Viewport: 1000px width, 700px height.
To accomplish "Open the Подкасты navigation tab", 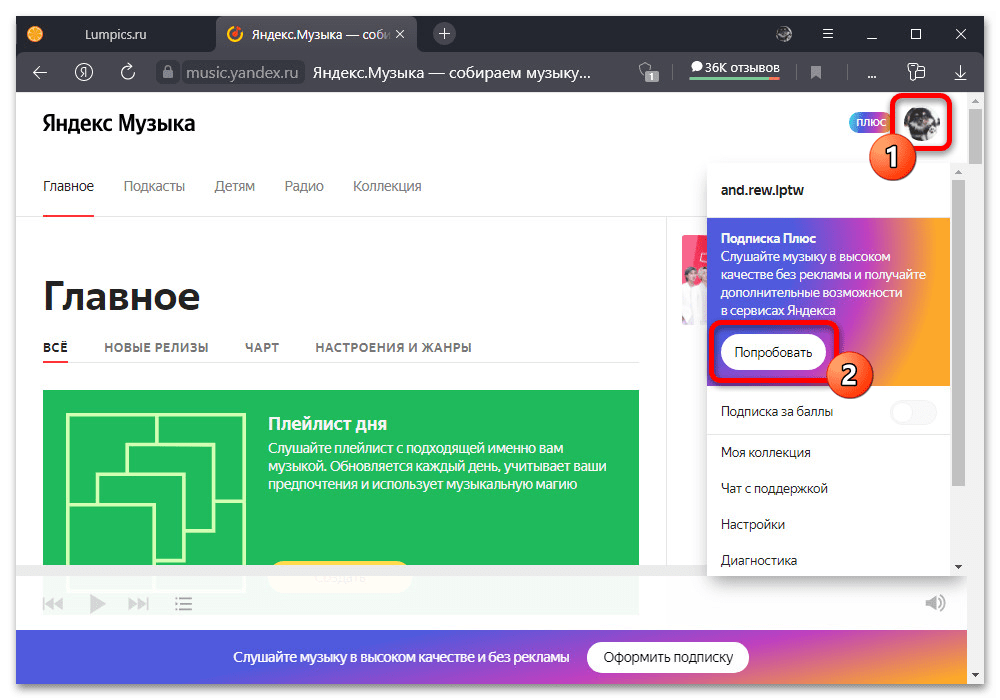I will 154,186.
